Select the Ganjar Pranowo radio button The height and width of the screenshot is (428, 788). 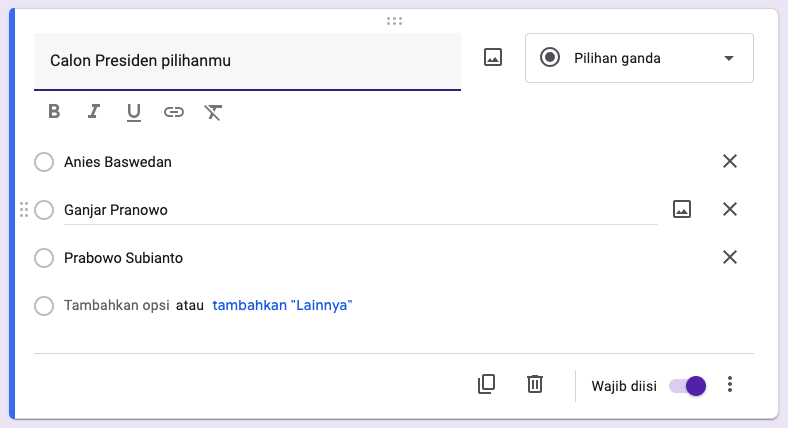[44, 210]
